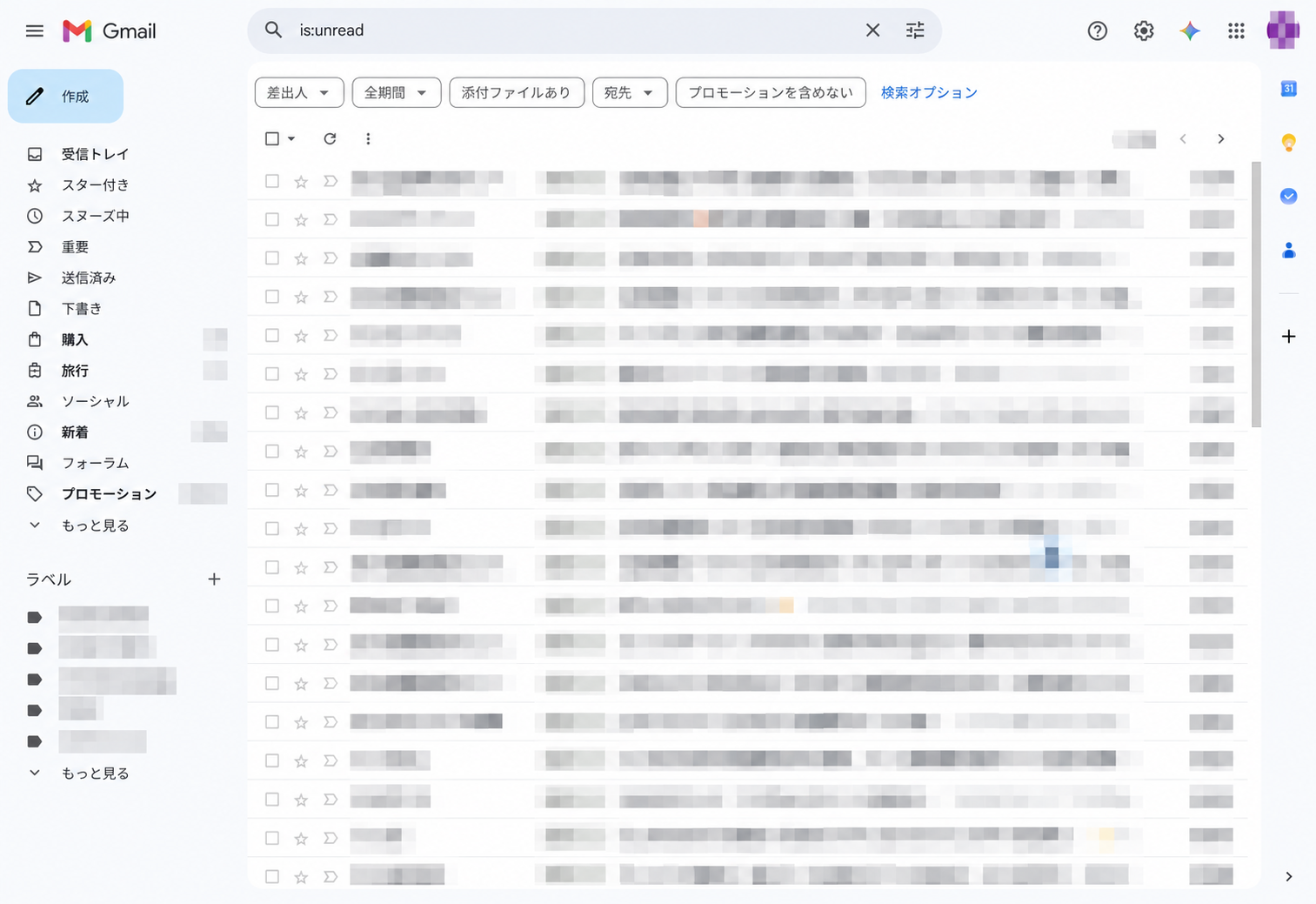Image resolution: width=1316 pixels, height=904 pixels.
Task: Open the 検索オプション link
Action: click(929, 93)
